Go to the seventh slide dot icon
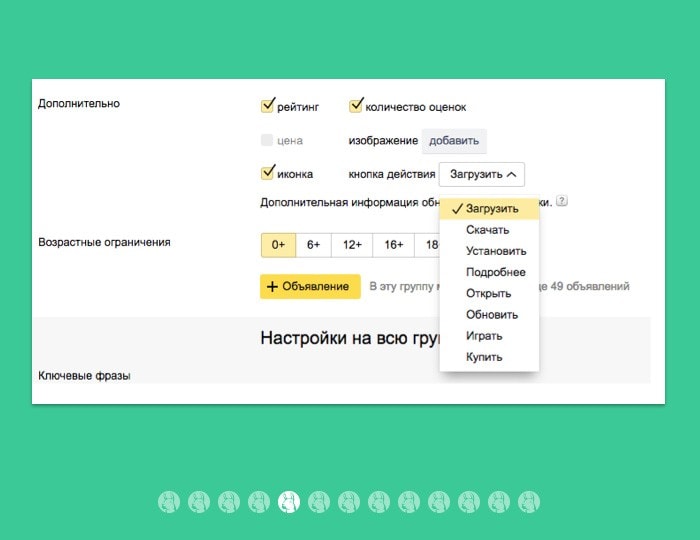The width and height of the screenshot is (700, 540). [x=349, y=502]
